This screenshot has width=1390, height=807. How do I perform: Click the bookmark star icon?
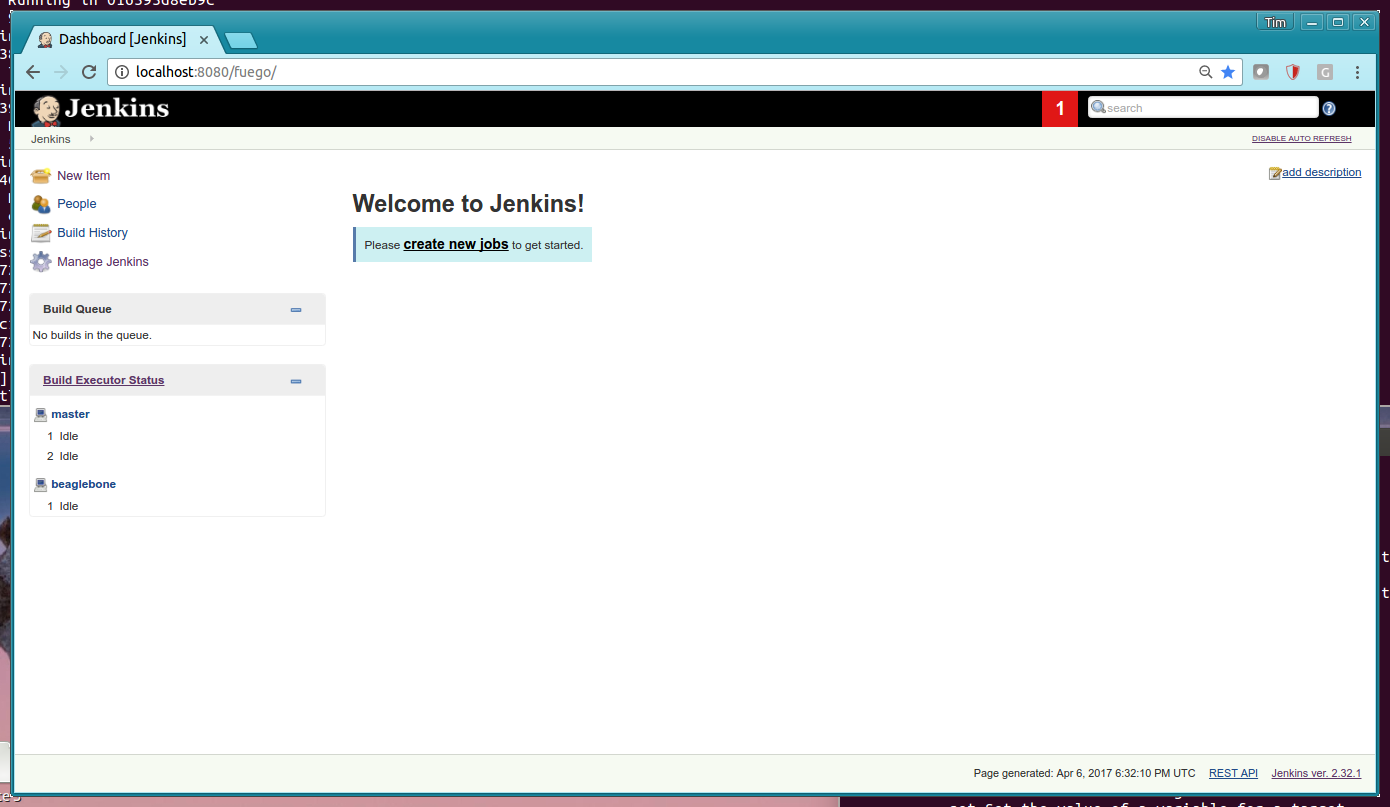point(1228,72)
